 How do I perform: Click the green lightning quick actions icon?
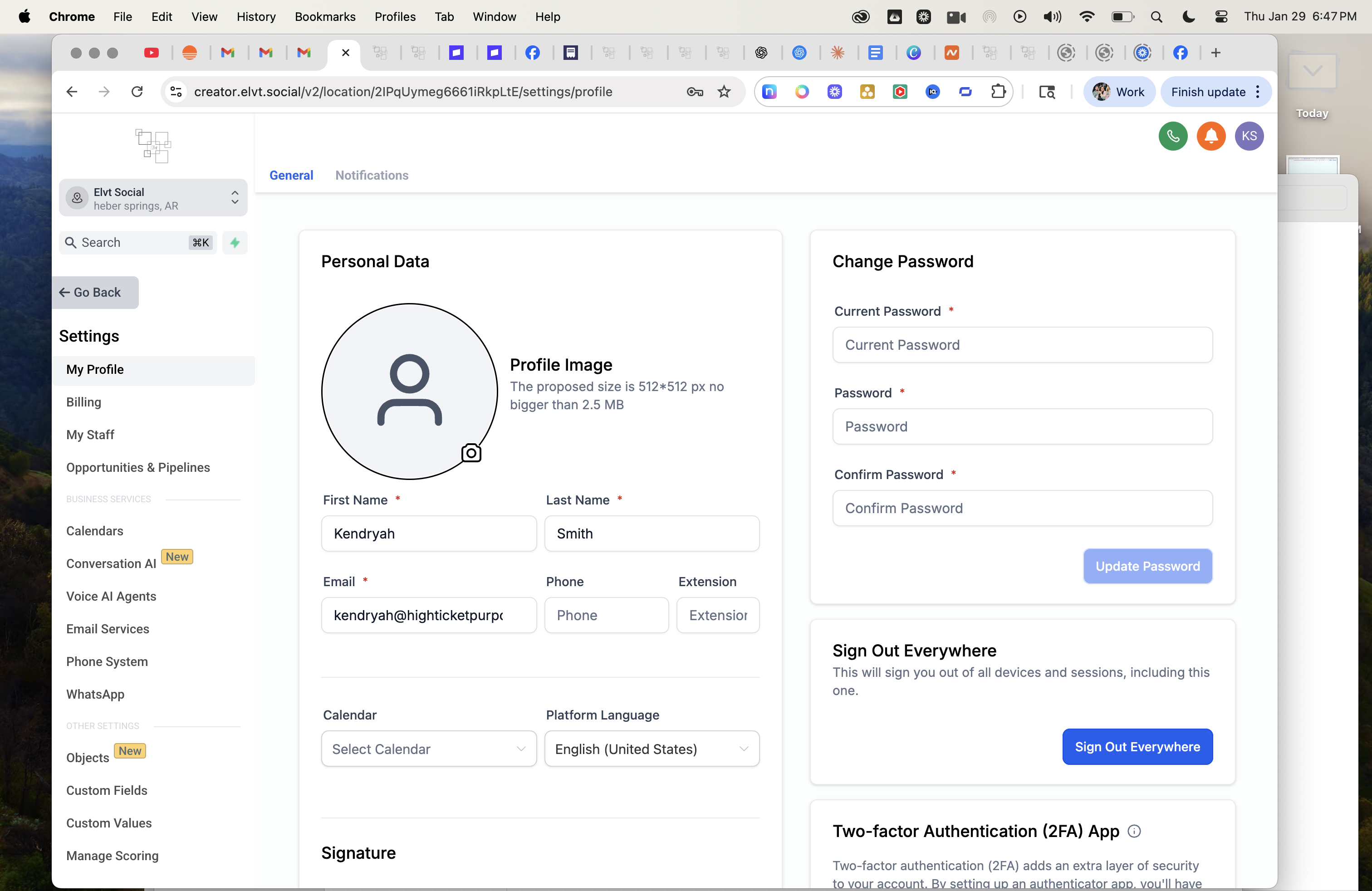pos(235,243)
